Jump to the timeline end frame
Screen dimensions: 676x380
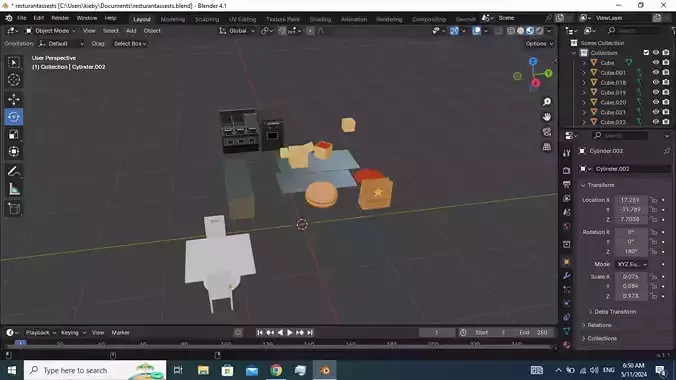click(x=310, y=333)
